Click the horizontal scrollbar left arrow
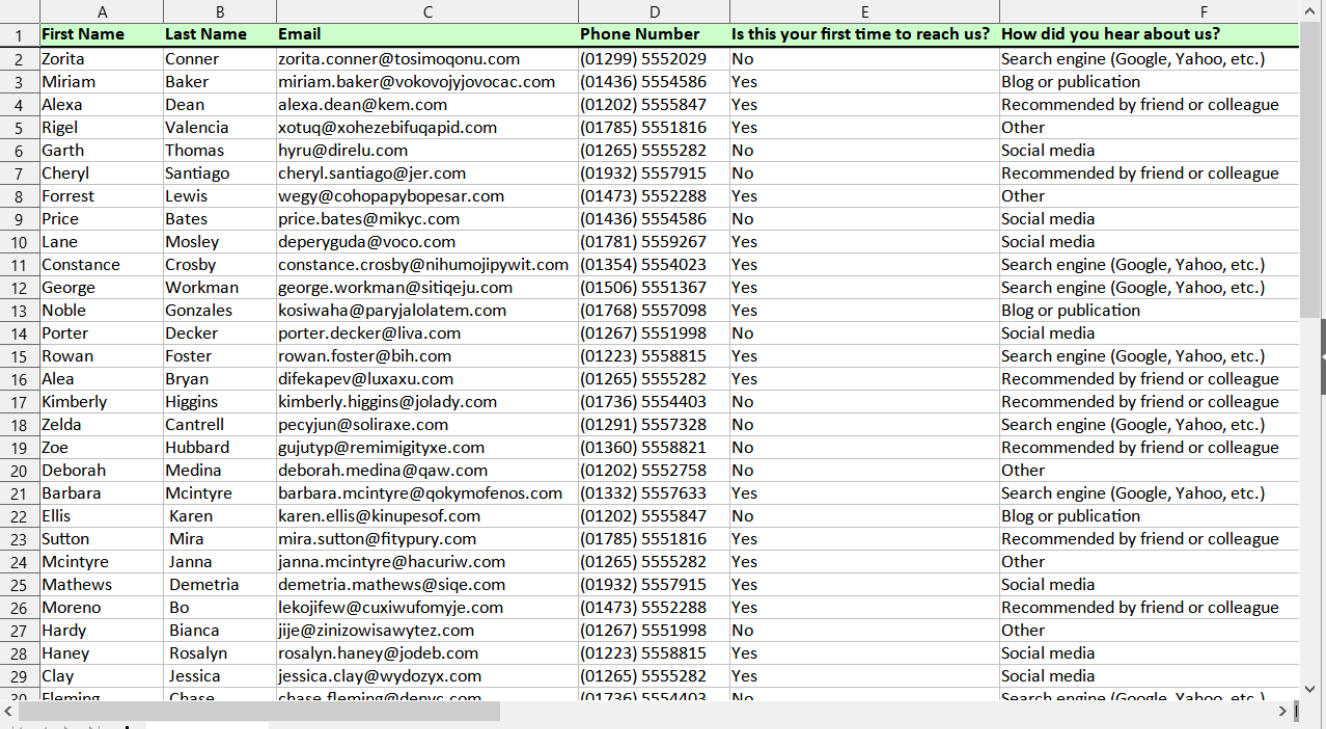The width and height of the screenshot is (1326, 729). pos(9,711)
